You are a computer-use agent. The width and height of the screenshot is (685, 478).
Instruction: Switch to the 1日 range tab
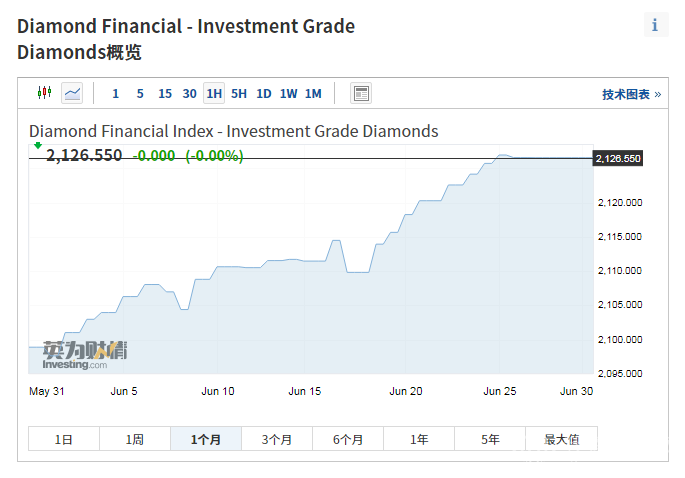(63, 439)
